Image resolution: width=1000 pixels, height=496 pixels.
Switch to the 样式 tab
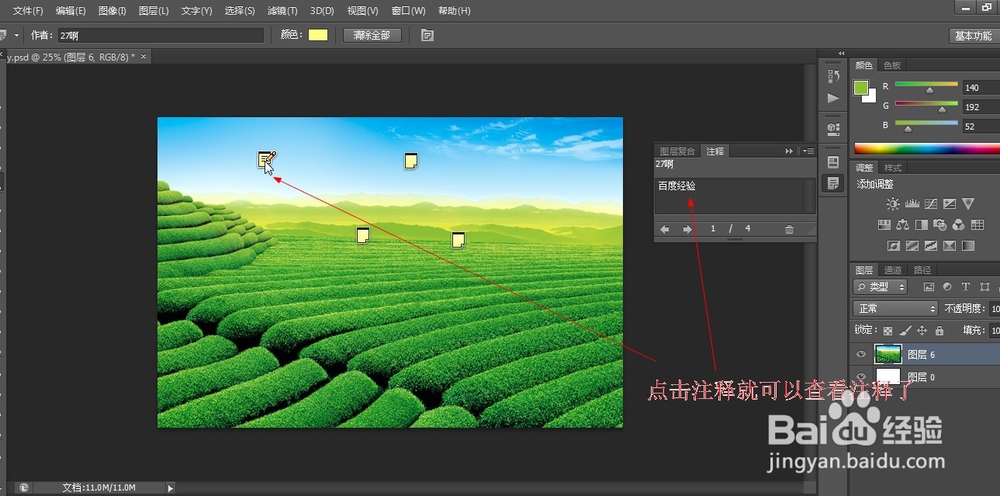click(893, 168)
